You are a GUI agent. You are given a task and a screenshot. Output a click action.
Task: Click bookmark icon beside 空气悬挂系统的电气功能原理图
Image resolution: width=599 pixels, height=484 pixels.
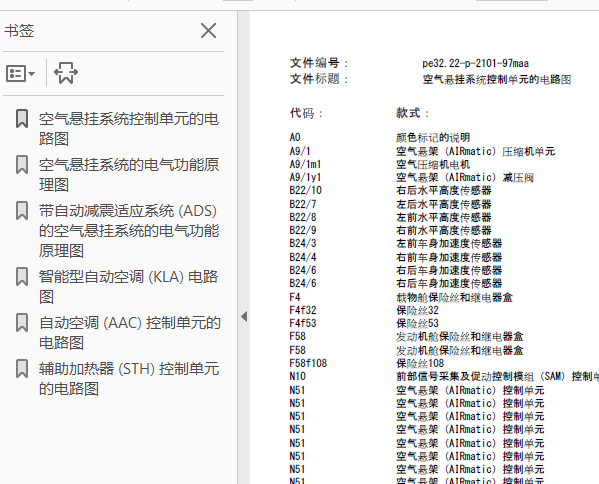tap(22, 165)
